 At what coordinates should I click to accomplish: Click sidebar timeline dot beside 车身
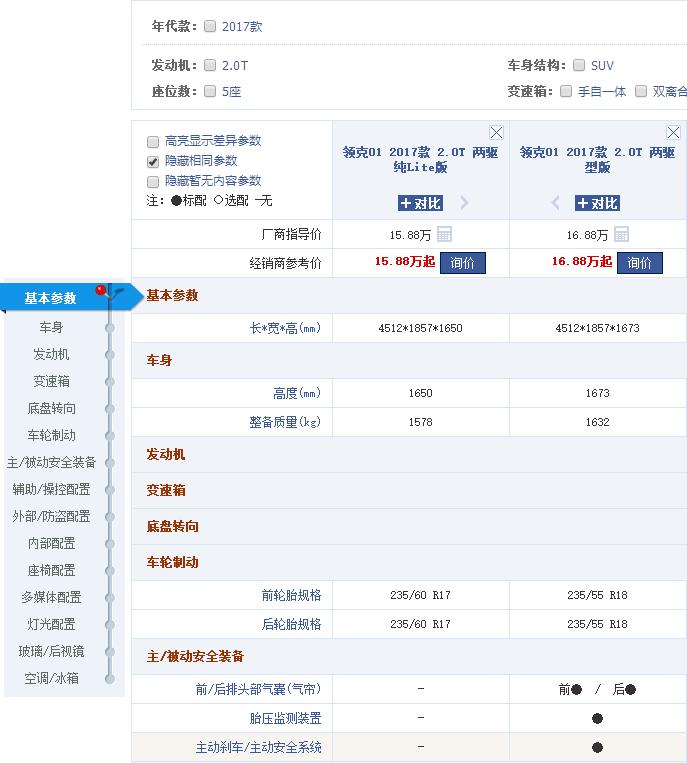(110, 328)
